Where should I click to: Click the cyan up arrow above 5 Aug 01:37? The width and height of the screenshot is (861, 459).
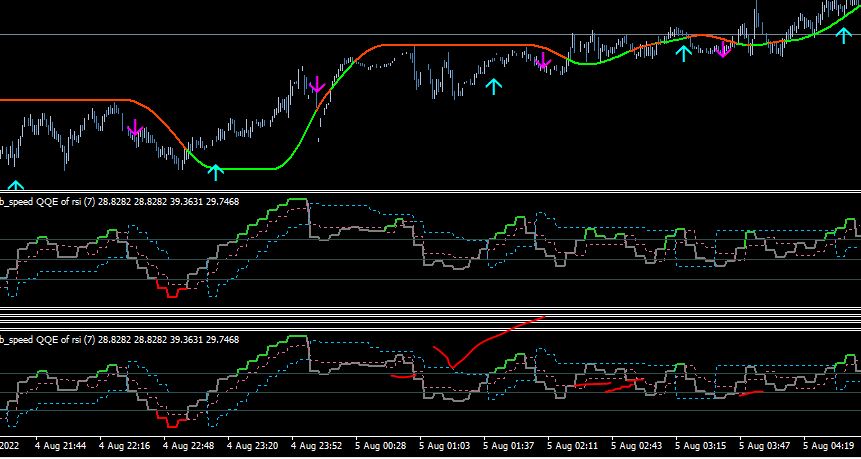pos(494,86)
